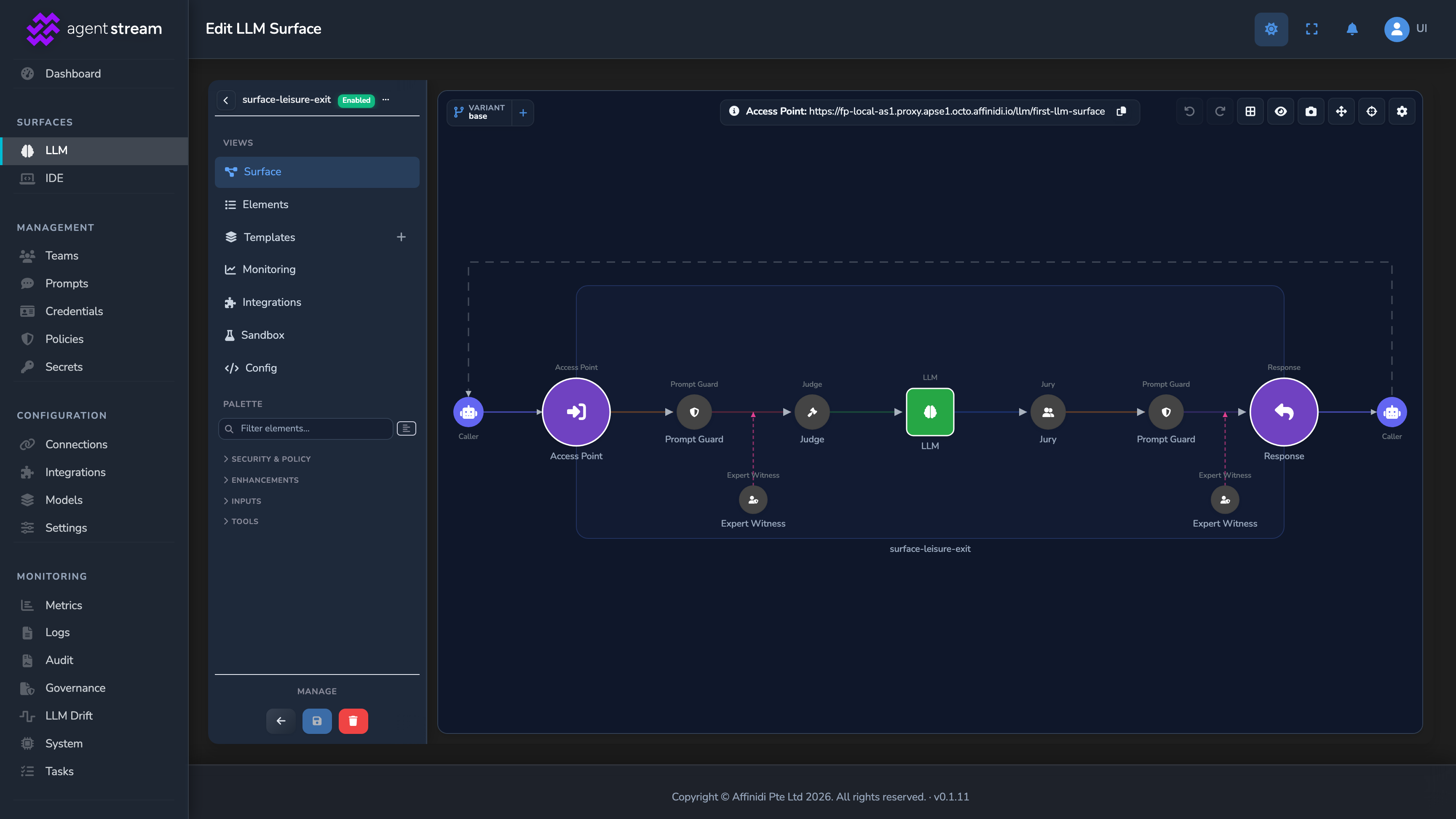Select the Response node
Screen dimensions: 1456x819
pos(1284,412)
